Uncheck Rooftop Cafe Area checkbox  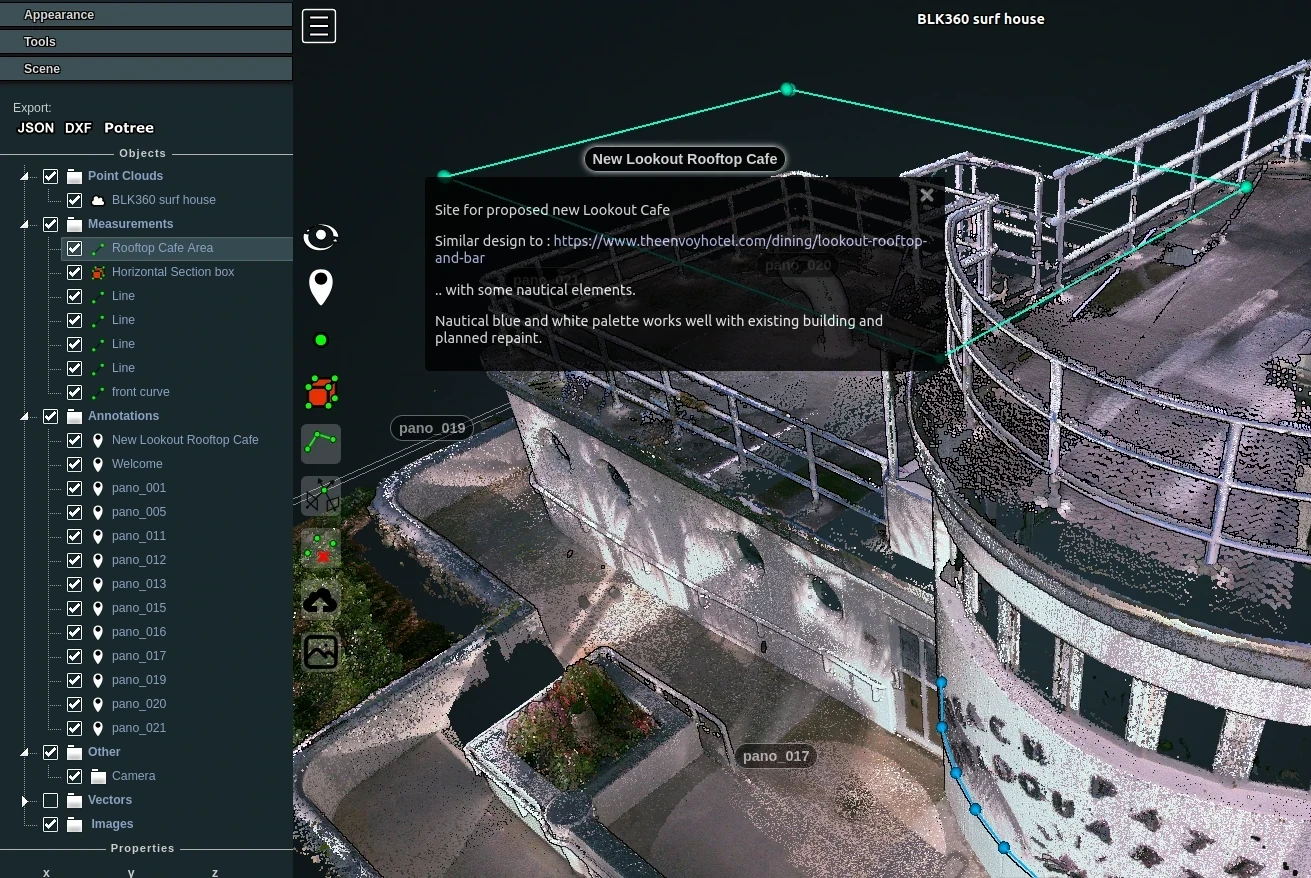click(x=74, y=248)
